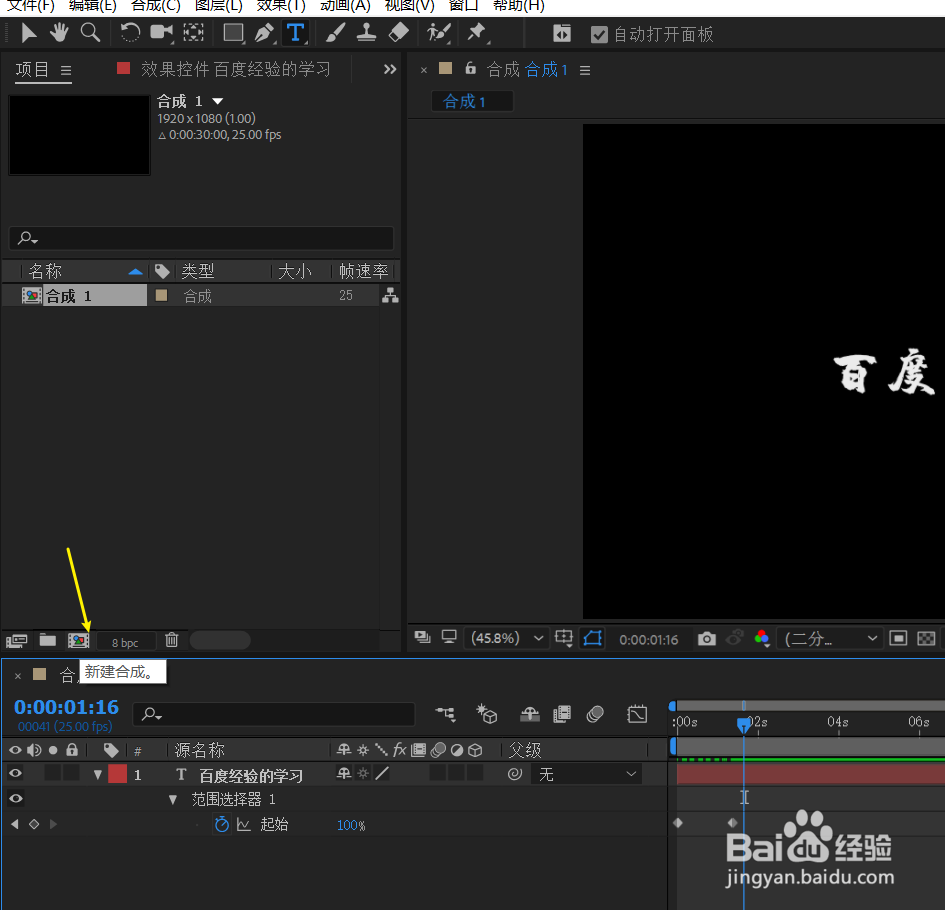Add keyframe at current time for 起始
The height and width of the screenshot is (910, 945).
[x=34, y=824]
